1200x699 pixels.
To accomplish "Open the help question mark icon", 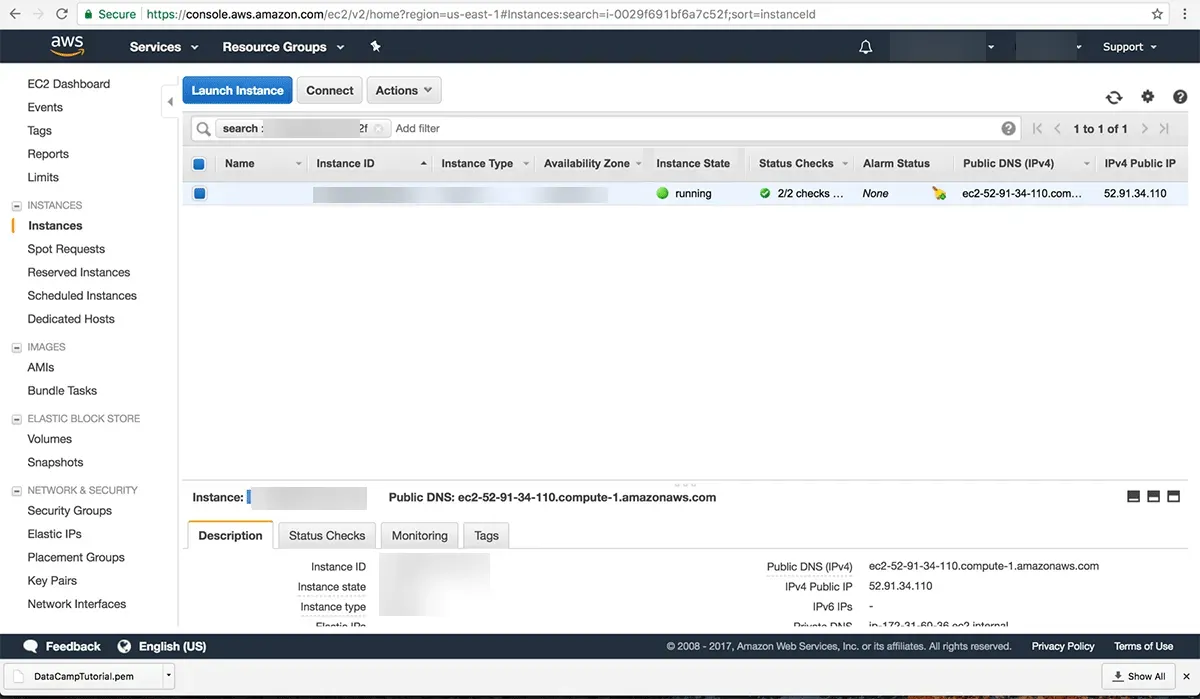I will (1180, 97).
